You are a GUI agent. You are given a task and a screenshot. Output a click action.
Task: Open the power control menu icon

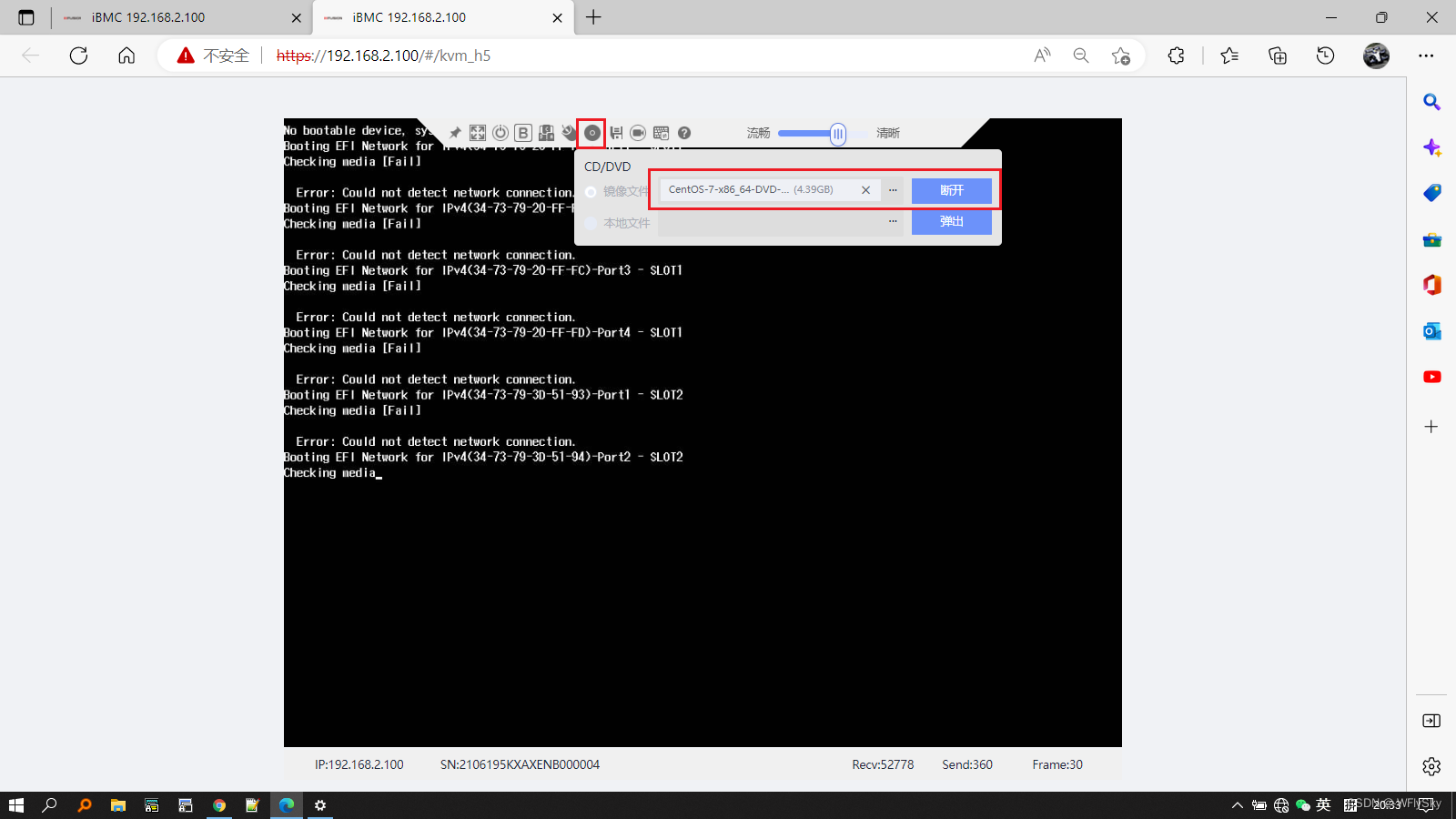500,133
